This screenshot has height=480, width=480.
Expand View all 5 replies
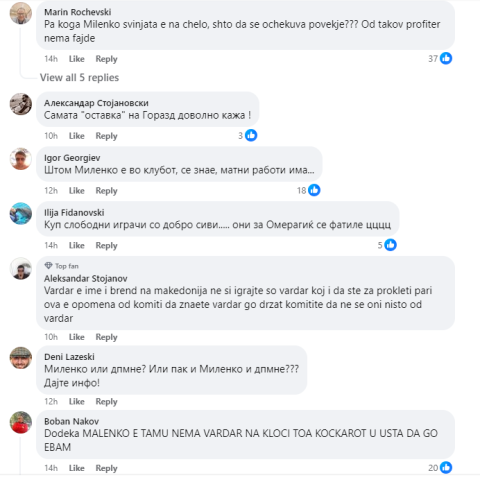[79, 77]
